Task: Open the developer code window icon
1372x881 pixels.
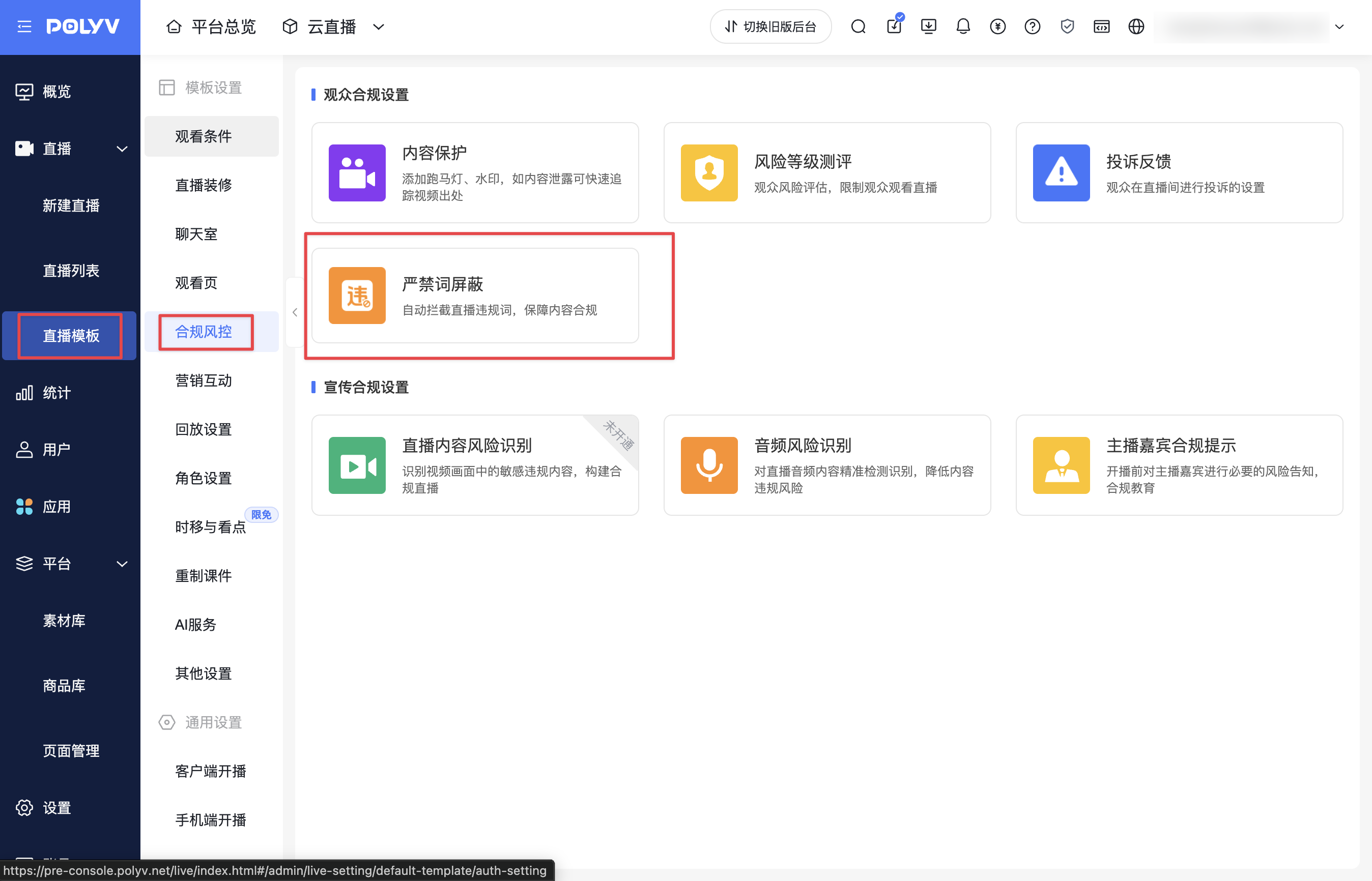Action: (x=1102, y=26)
